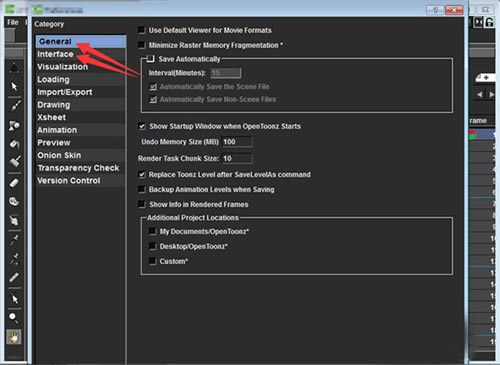Screen dimensions: 500x365
Task: Select the Selection arrow tool
Action: (x=14, y=87)
